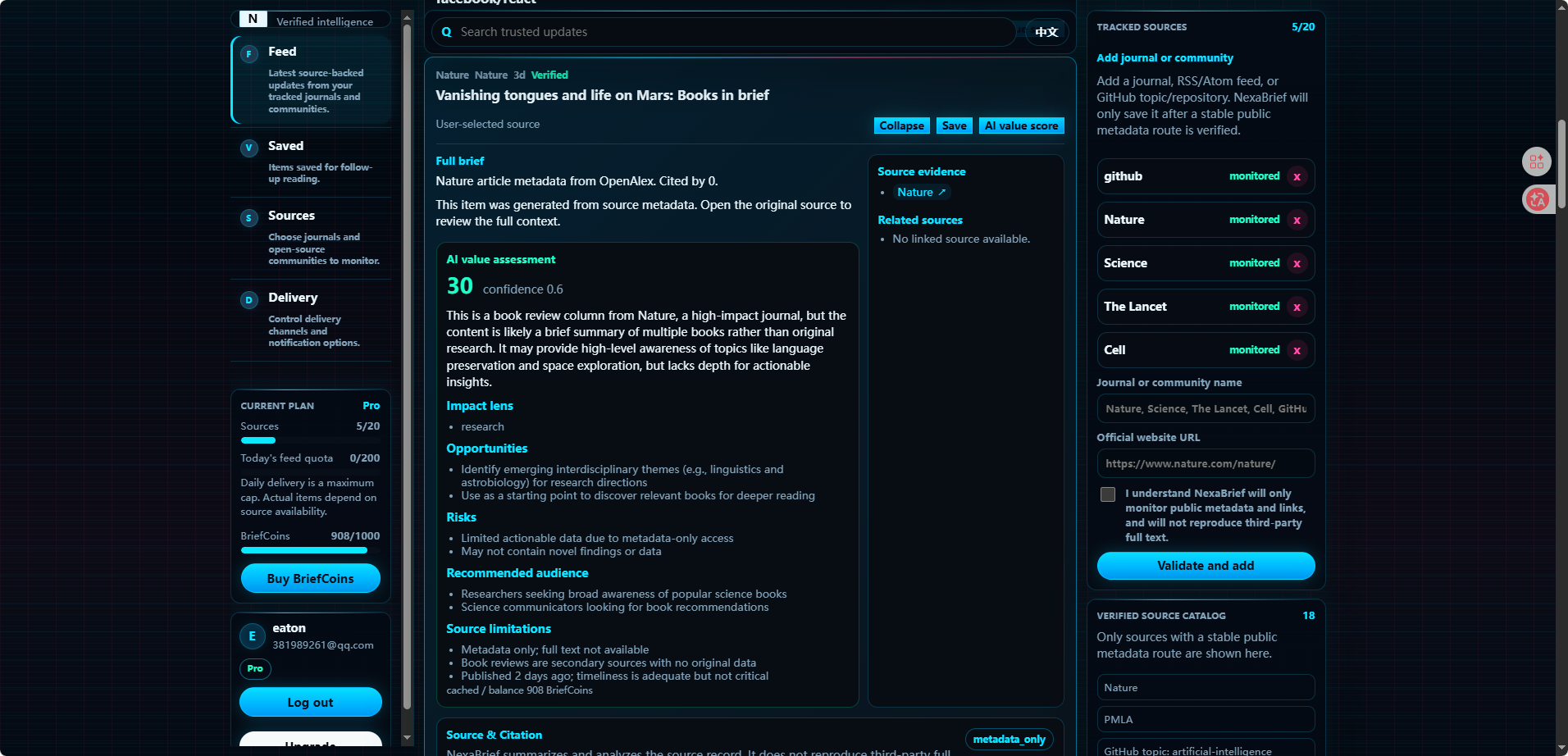The height and width of the screenshot is (756, 1568).
Task: Open the Sources menu item
Action: point(311,238)
